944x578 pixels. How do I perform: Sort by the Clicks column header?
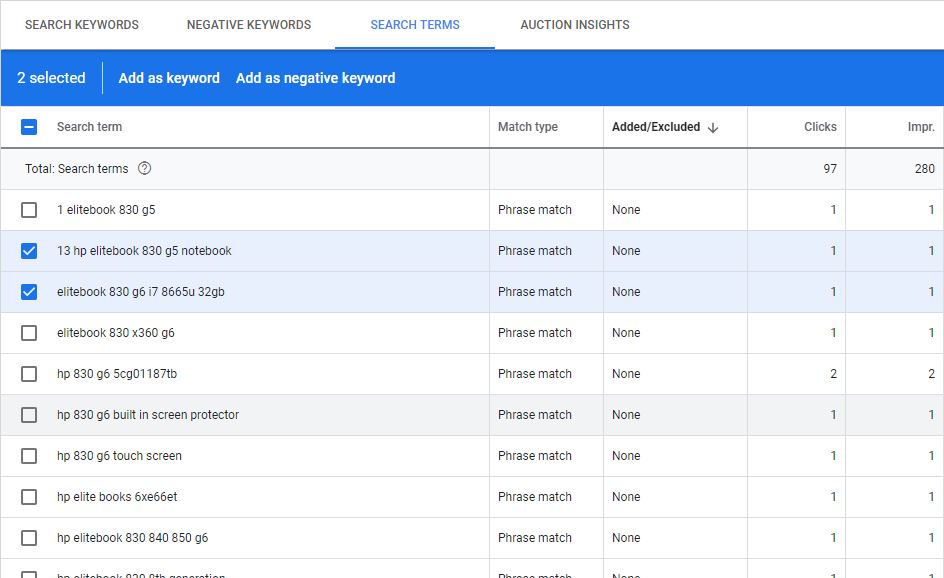click(x=820, y=127)
